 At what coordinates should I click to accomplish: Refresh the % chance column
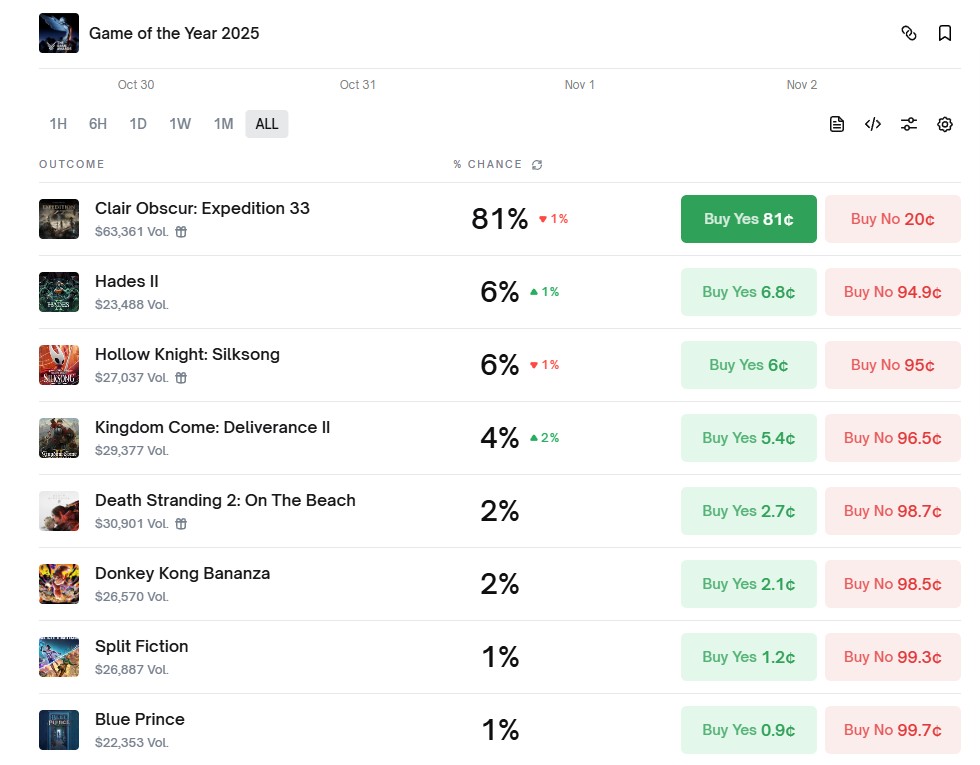[x=537, y=165]
